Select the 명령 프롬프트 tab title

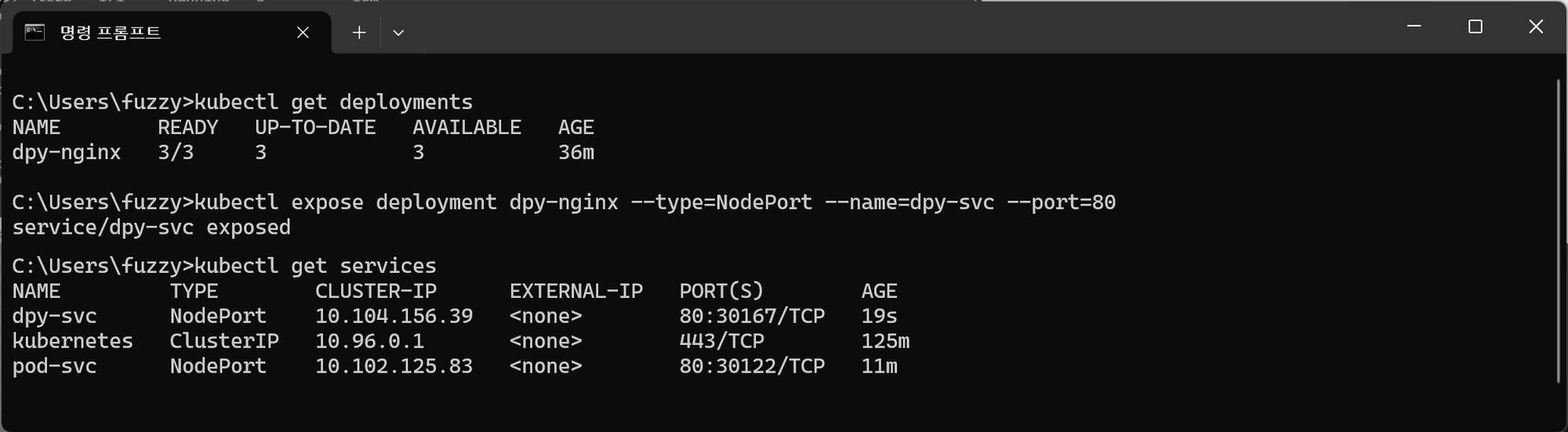click(111, 32)
